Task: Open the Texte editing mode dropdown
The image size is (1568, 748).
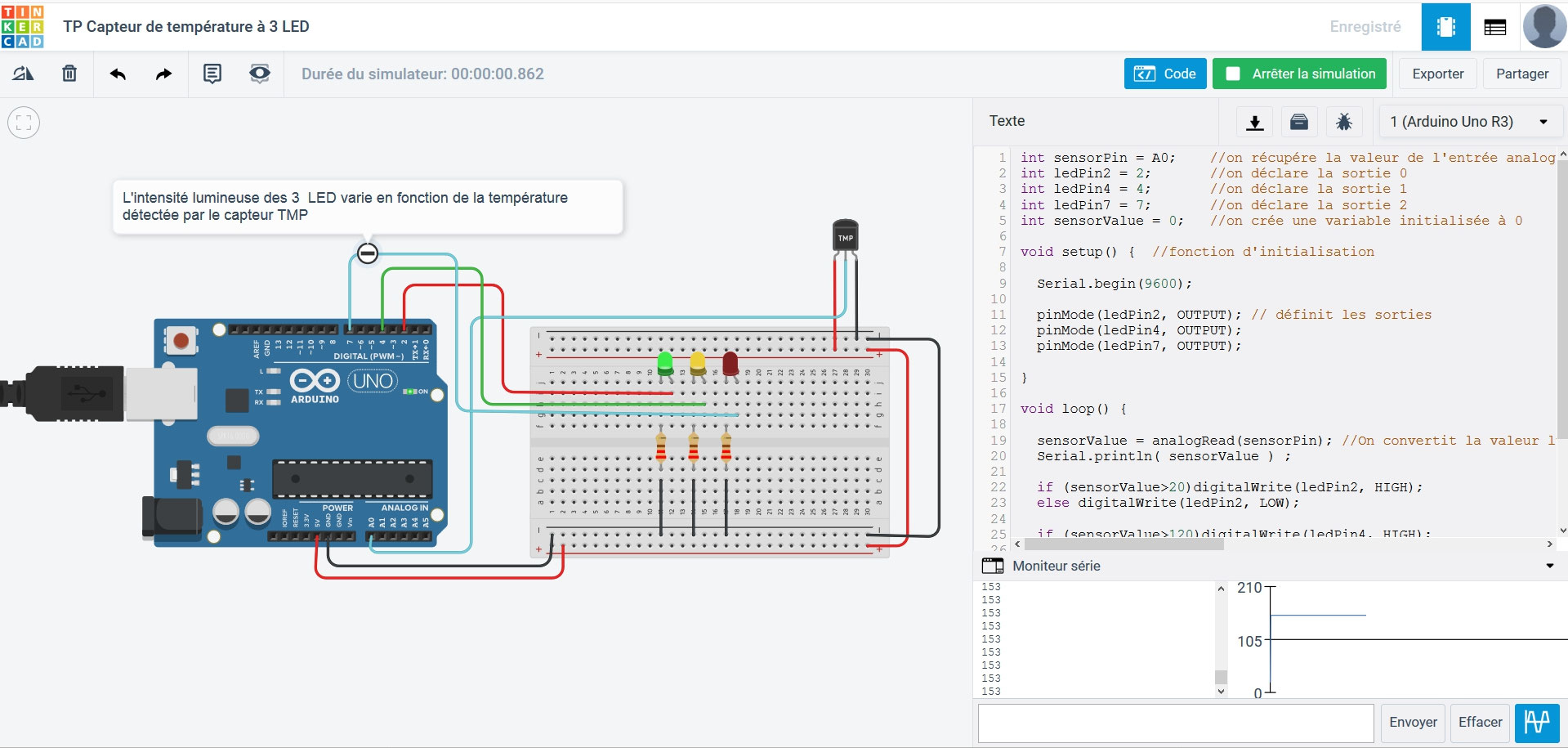Action: pyautogui.click(x=1007, y=121)
